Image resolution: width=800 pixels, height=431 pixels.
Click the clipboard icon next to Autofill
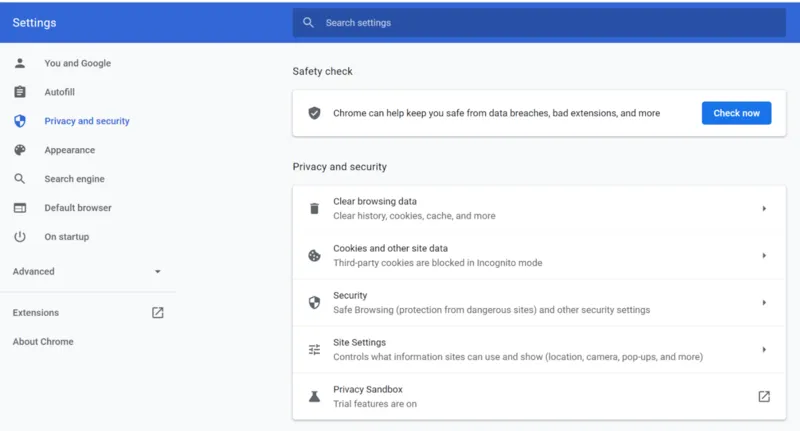20,92
